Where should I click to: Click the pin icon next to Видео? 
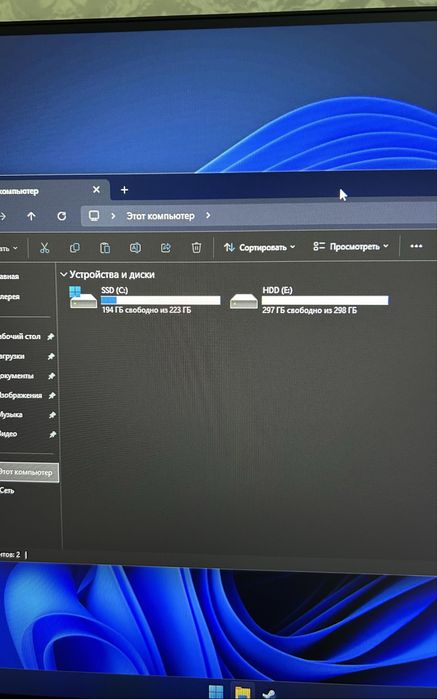(x=53, y=434)
